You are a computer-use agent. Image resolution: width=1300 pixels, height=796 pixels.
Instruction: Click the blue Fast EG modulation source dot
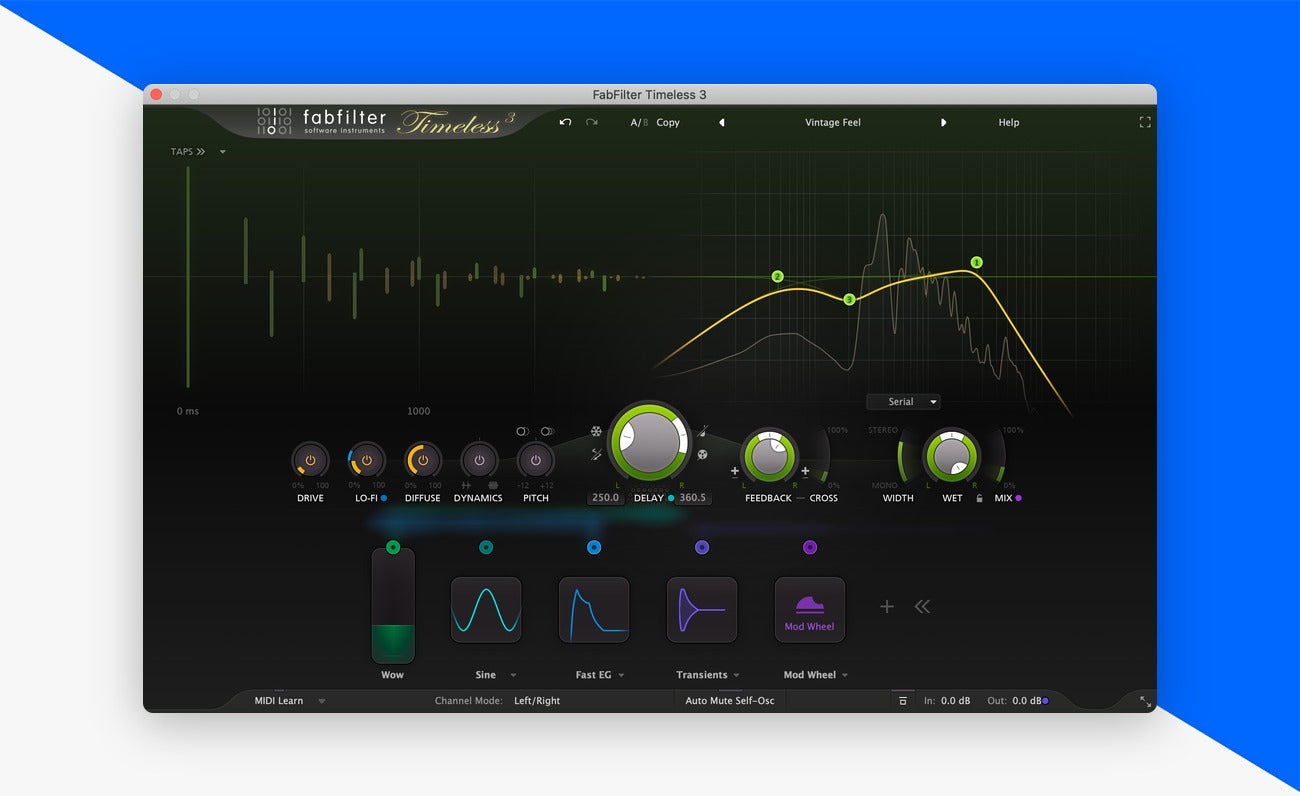click(594, 547)
